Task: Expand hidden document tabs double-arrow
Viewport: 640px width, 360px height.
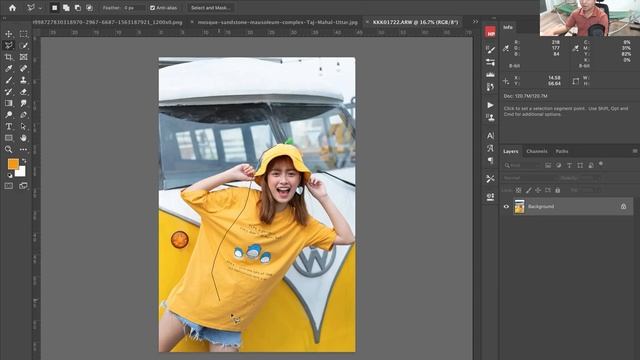Action: click(x=476, y=22)
